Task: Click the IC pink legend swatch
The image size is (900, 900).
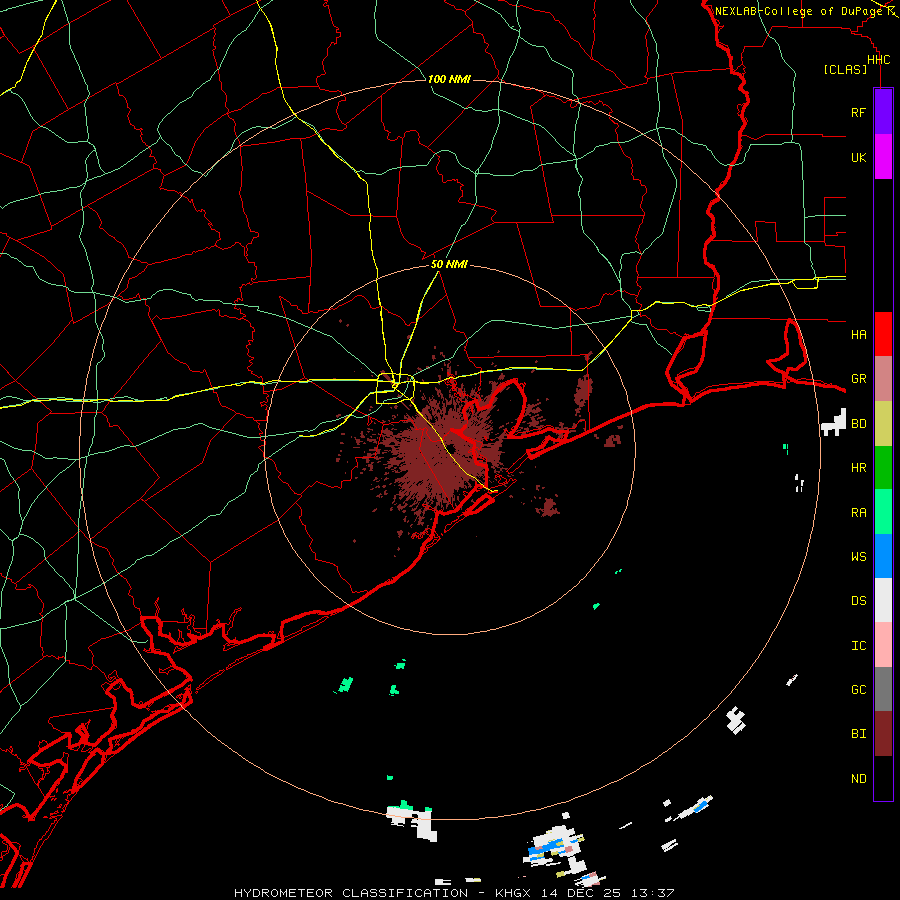Action: tap(883, 645)
